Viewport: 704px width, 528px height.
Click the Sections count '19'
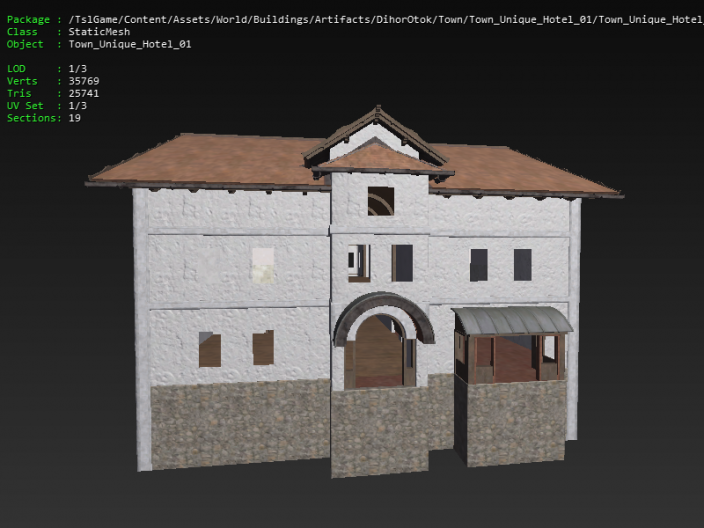tap(75, 118)
